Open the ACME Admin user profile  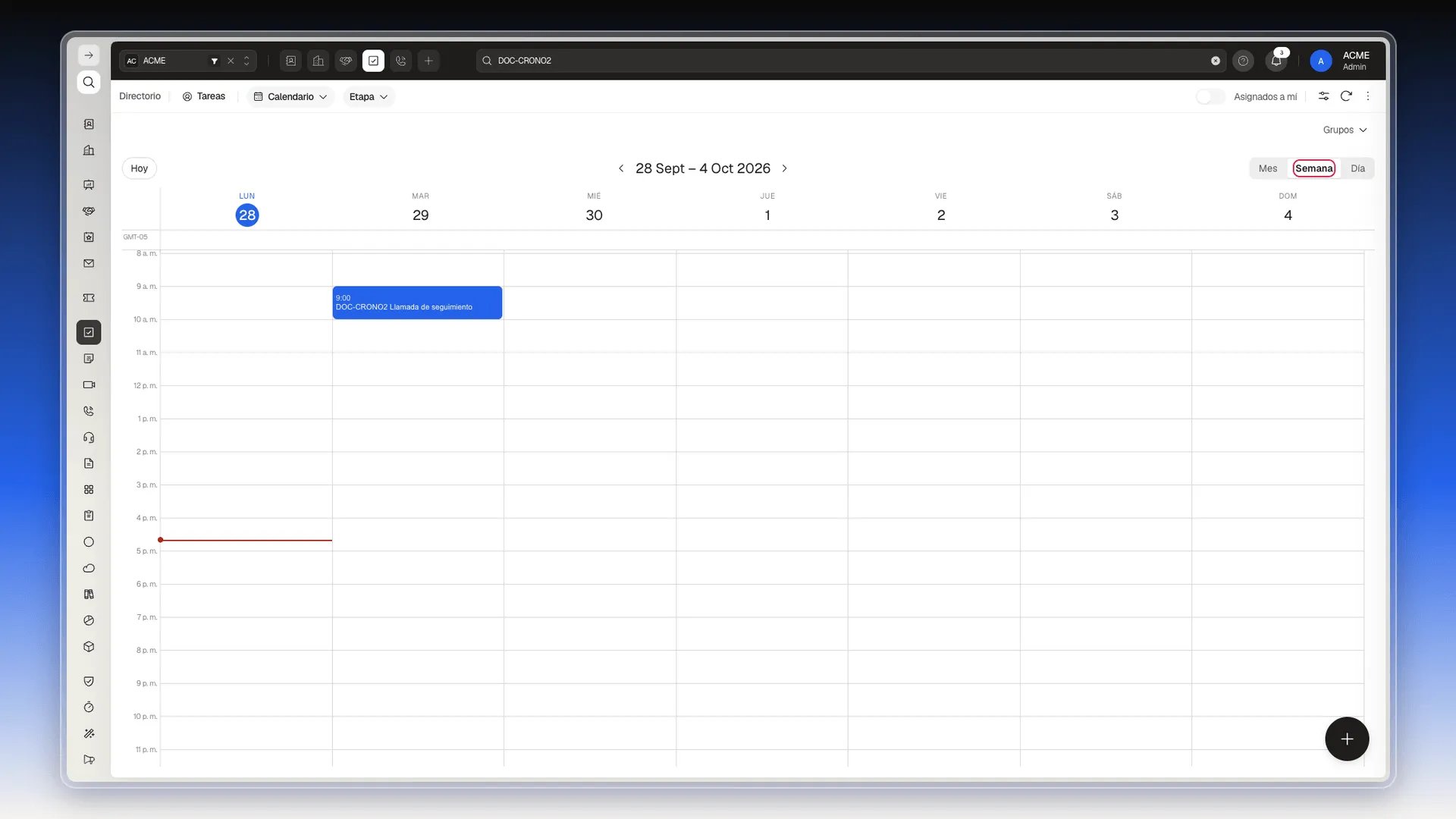click(1340, 61)
